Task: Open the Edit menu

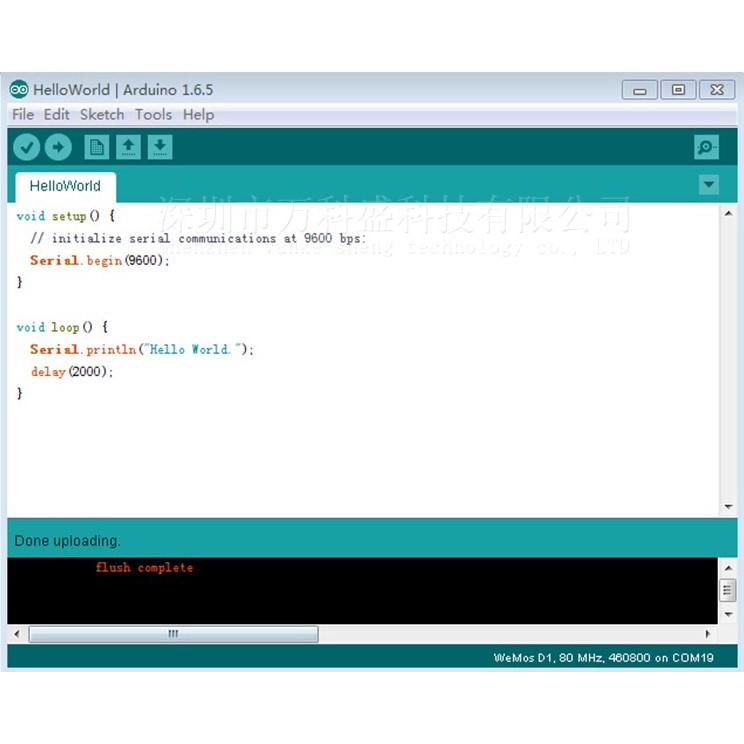Action: pyautogui.click(x=56, y=114)
